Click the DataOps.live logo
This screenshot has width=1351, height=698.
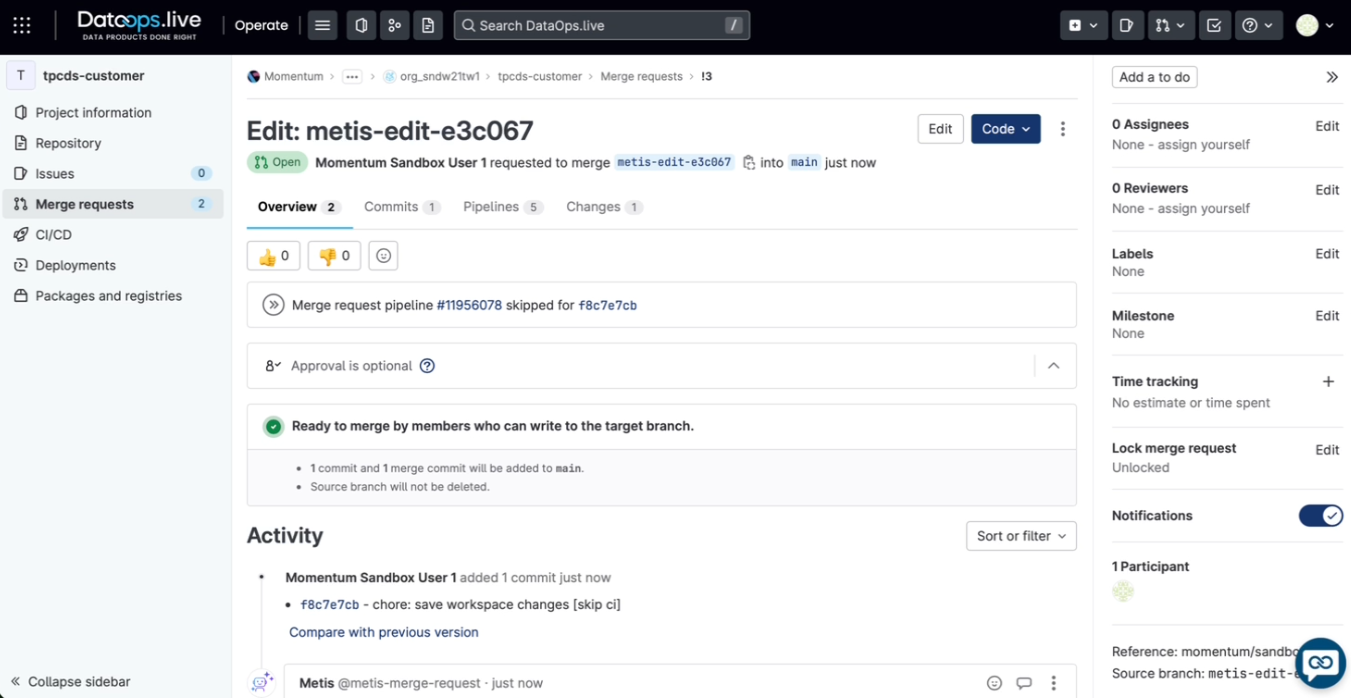point(139,25)
